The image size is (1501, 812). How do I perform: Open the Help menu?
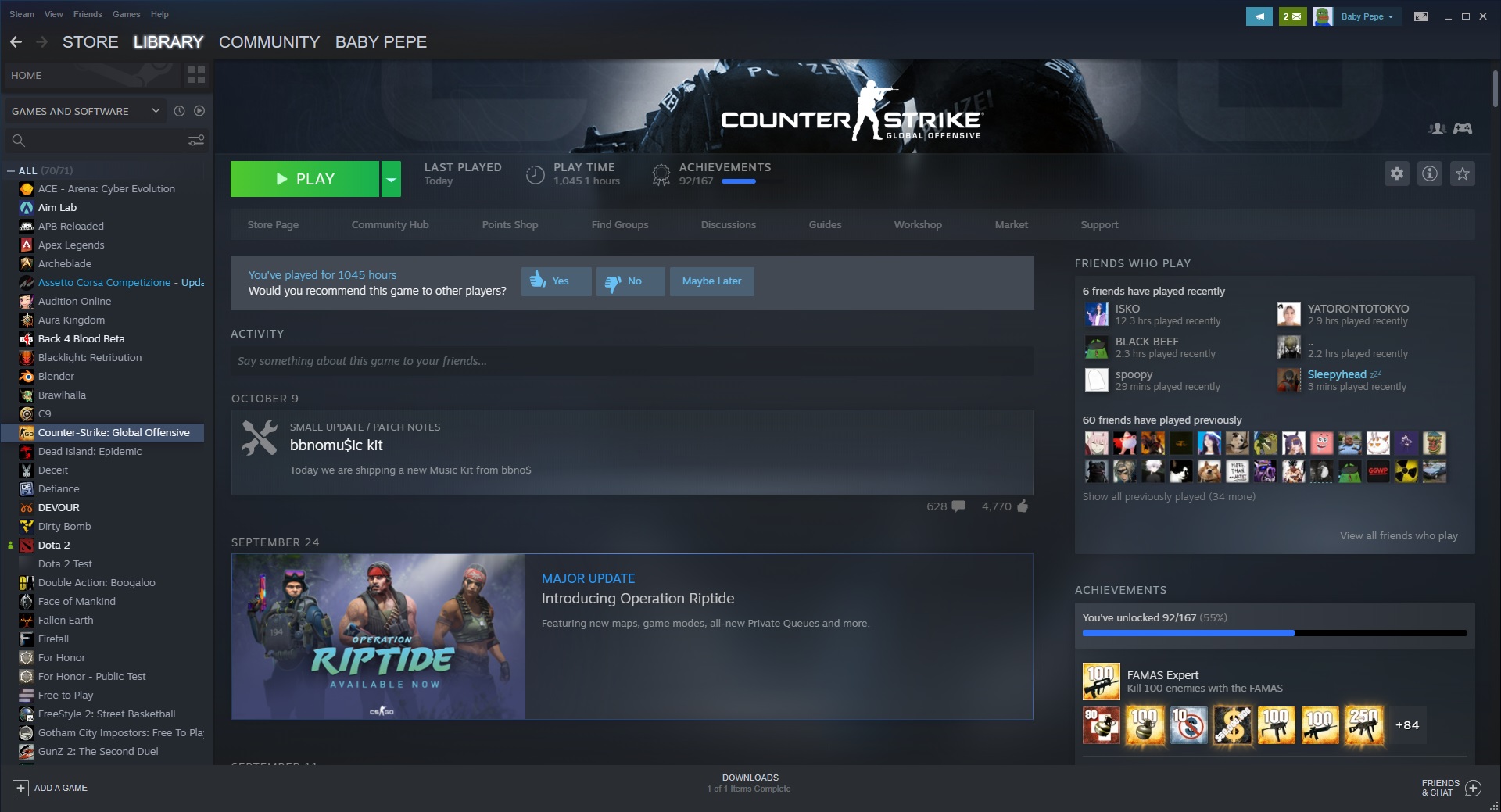159,14
